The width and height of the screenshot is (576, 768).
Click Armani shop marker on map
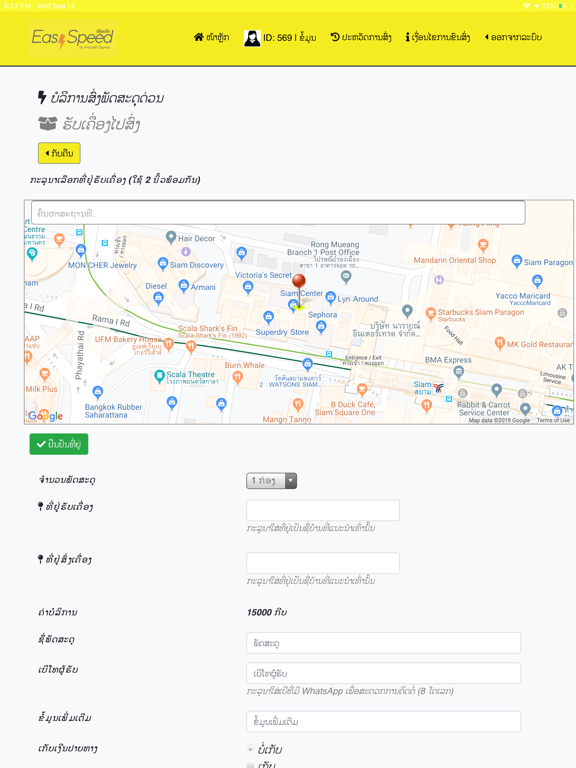coord(184,286)
